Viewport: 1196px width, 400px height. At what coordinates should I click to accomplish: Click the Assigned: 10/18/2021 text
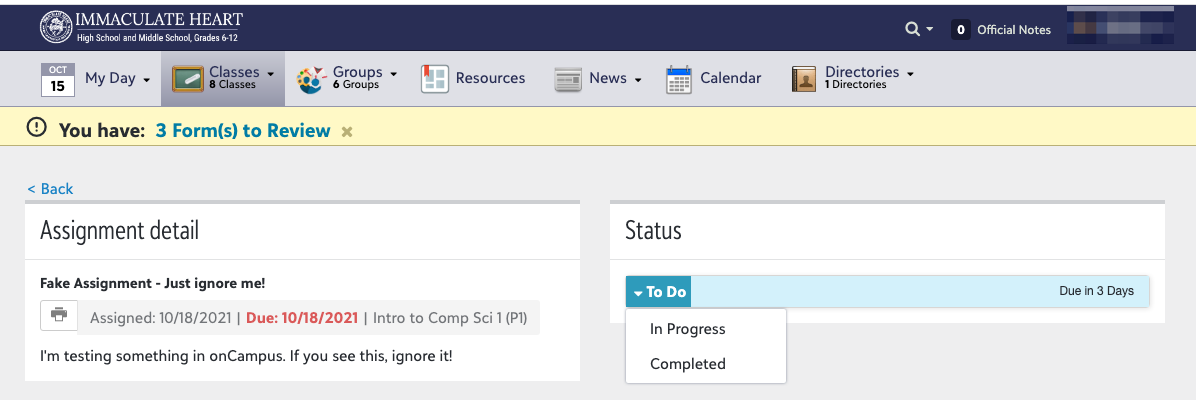160,318
